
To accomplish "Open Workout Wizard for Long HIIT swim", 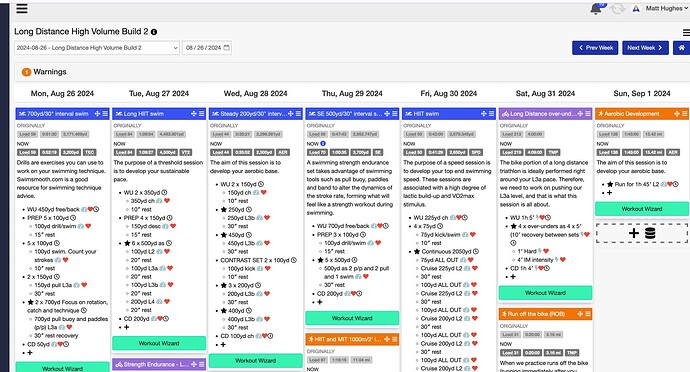I will [159, 343].
